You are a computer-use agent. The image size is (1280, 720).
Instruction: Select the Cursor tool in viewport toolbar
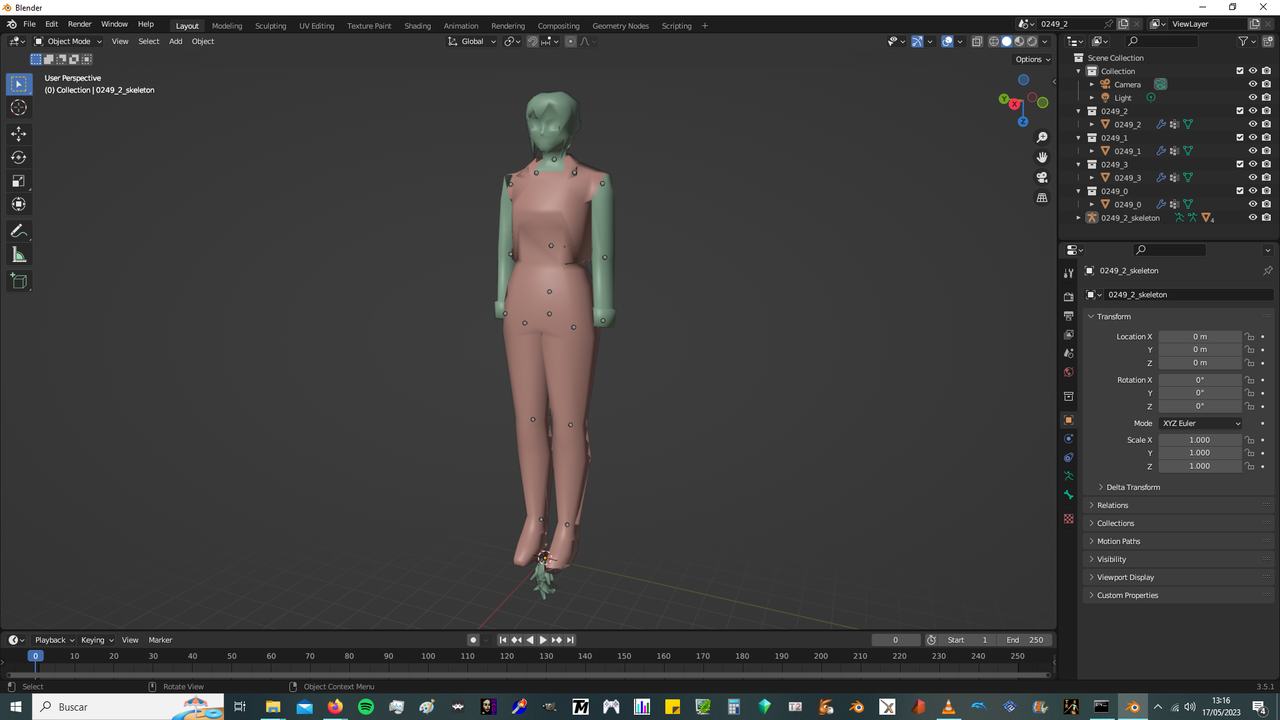(19, 107)
